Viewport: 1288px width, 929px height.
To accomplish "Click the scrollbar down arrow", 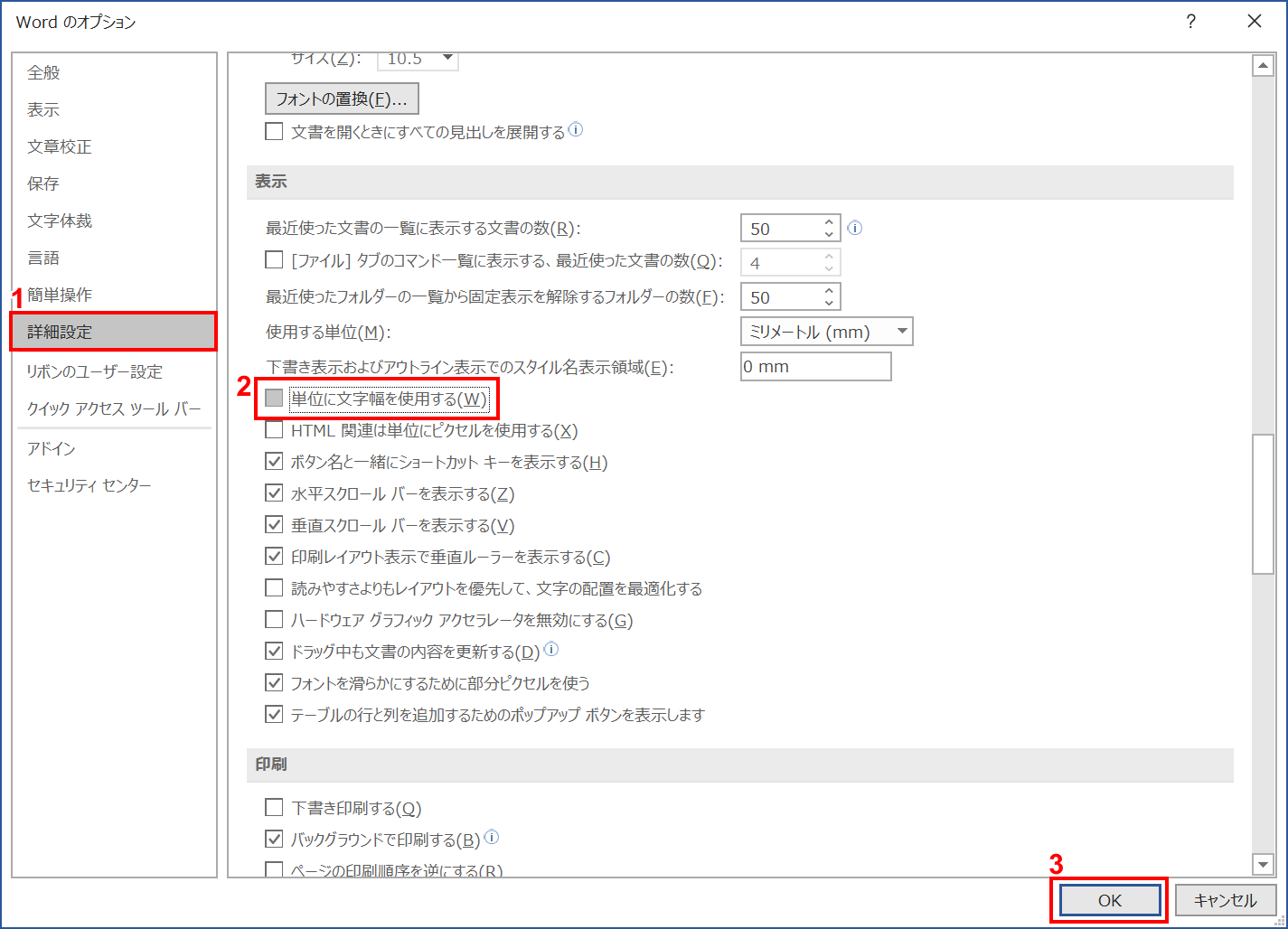I will pyautogui.click(x=1263, y=865).
